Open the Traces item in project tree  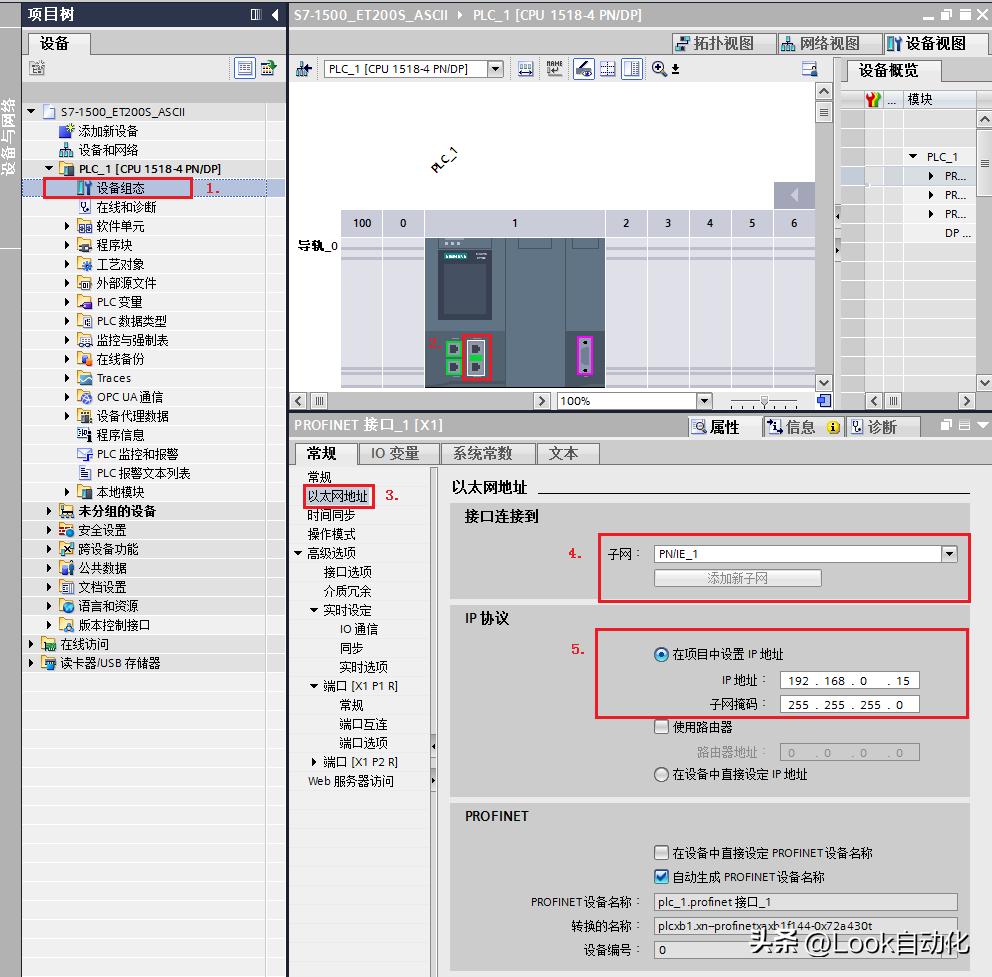(x=116, y=377)
